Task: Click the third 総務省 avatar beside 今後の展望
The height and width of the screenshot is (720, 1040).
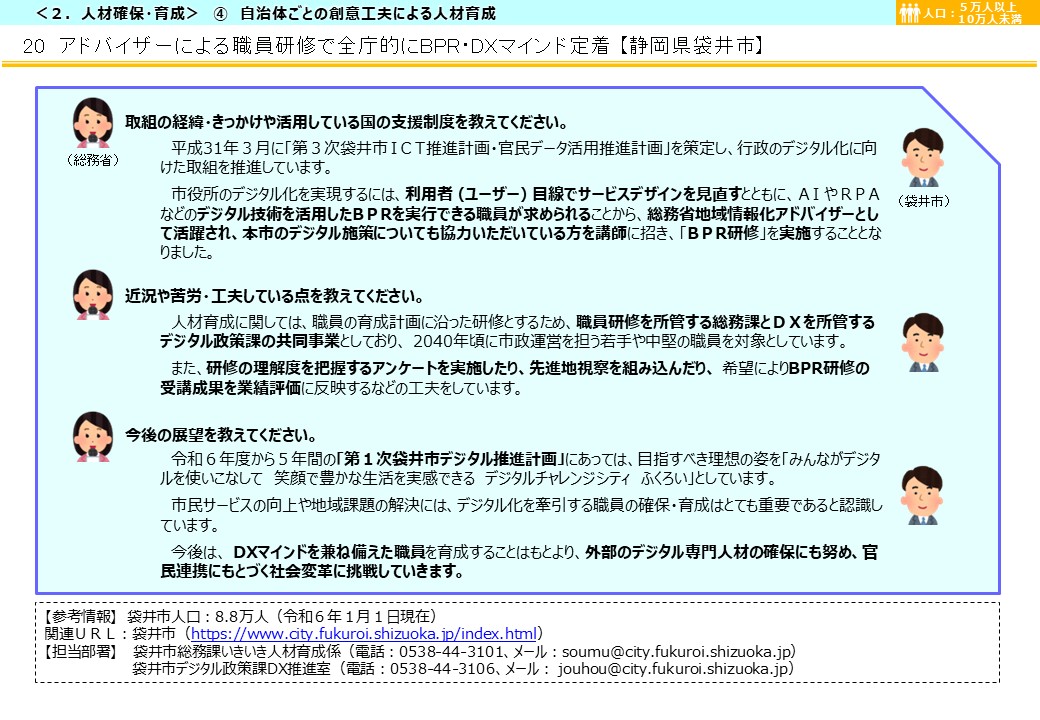Action: point(94,437)
